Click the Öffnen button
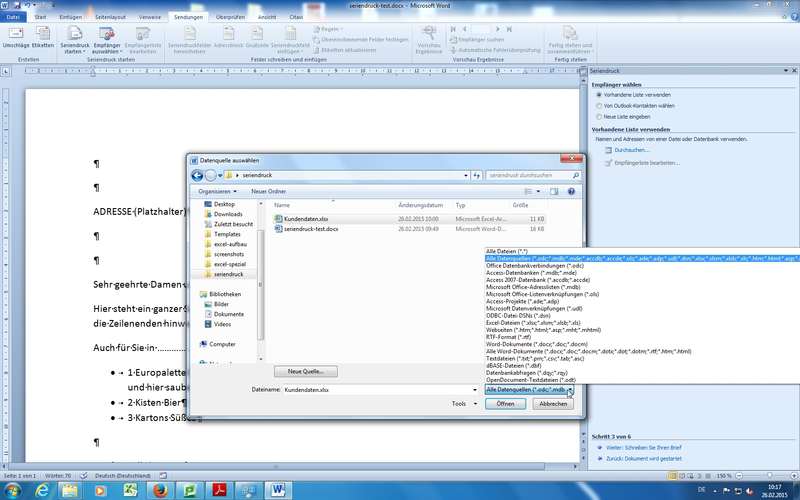800x500 pixels. [x=506, y=404]
